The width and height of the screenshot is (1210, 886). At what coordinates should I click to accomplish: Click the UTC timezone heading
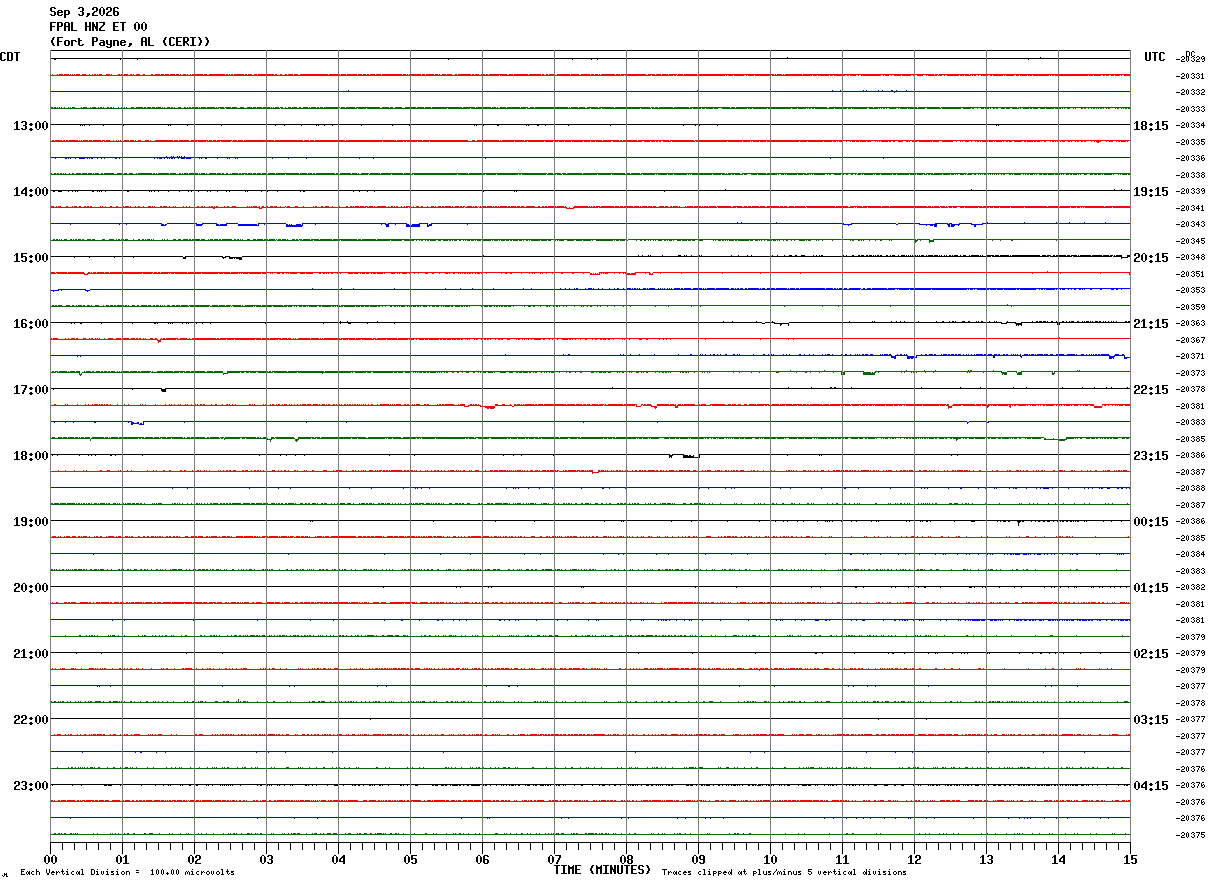coord(1155,57)
